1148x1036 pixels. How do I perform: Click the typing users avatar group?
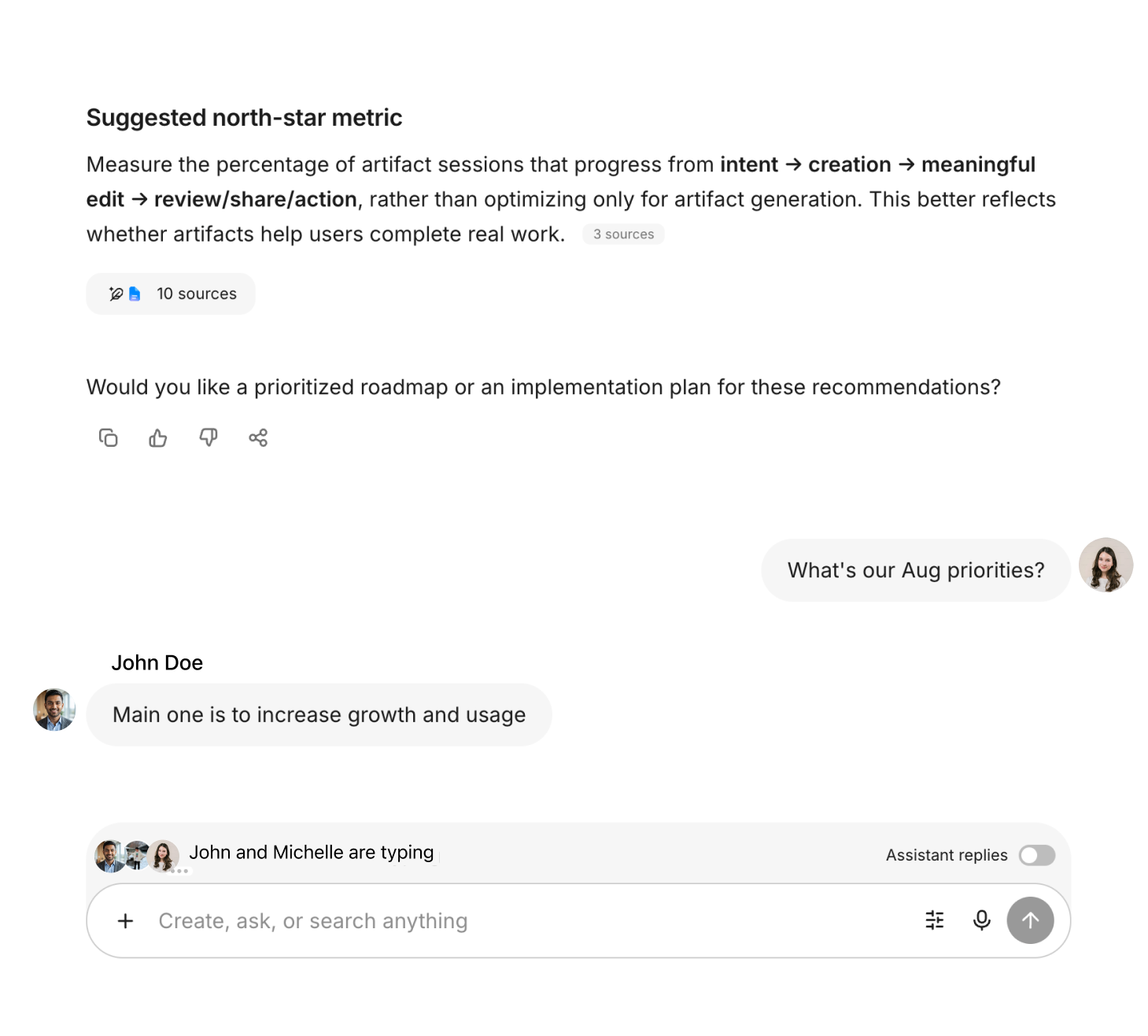tap(138, 856)
